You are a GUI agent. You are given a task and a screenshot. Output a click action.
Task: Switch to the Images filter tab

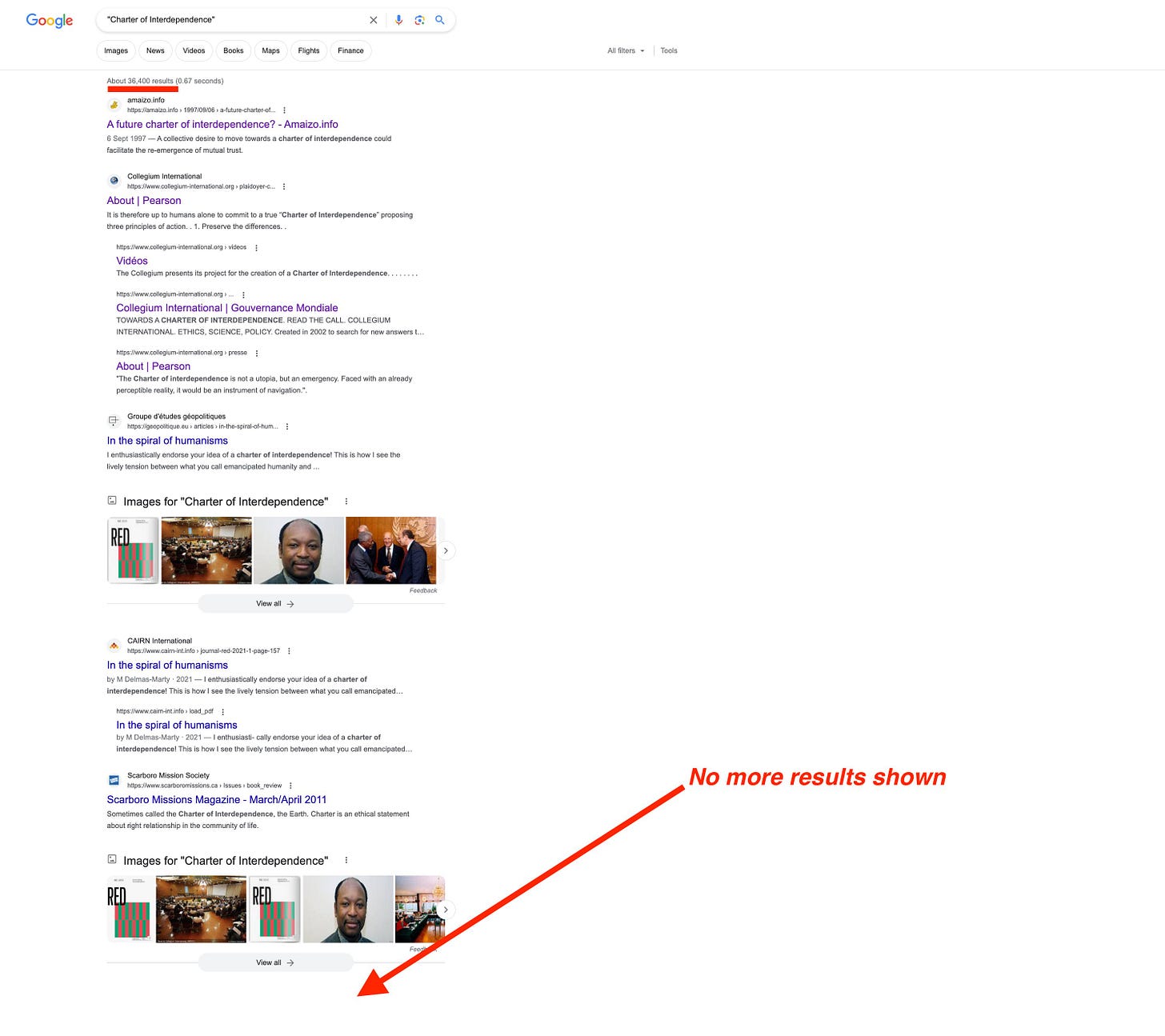tap(116, 50)
